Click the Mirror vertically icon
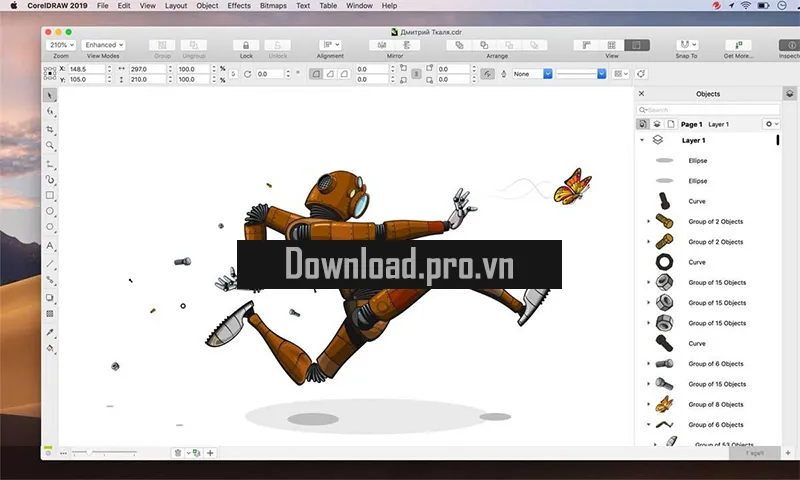This screenshot has height=480, width=800. click(407, 45)
